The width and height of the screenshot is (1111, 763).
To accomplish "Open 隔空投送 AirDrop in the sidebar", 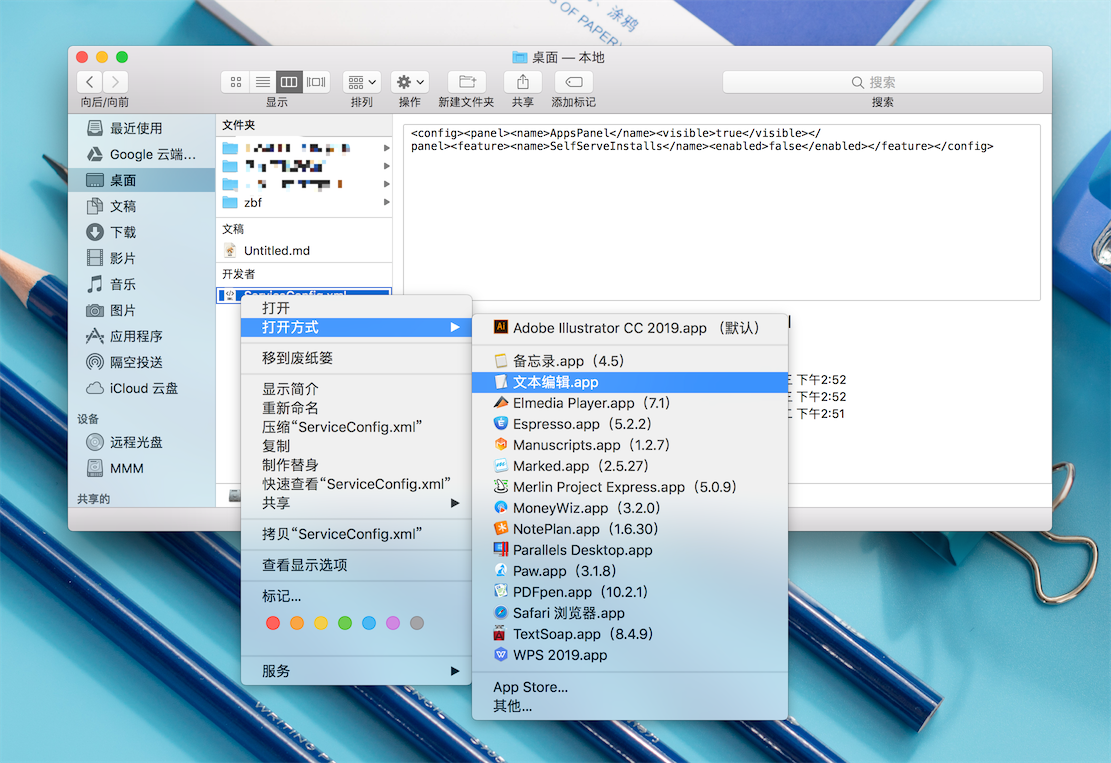I will pyautogui.click(x=142, y=362).
